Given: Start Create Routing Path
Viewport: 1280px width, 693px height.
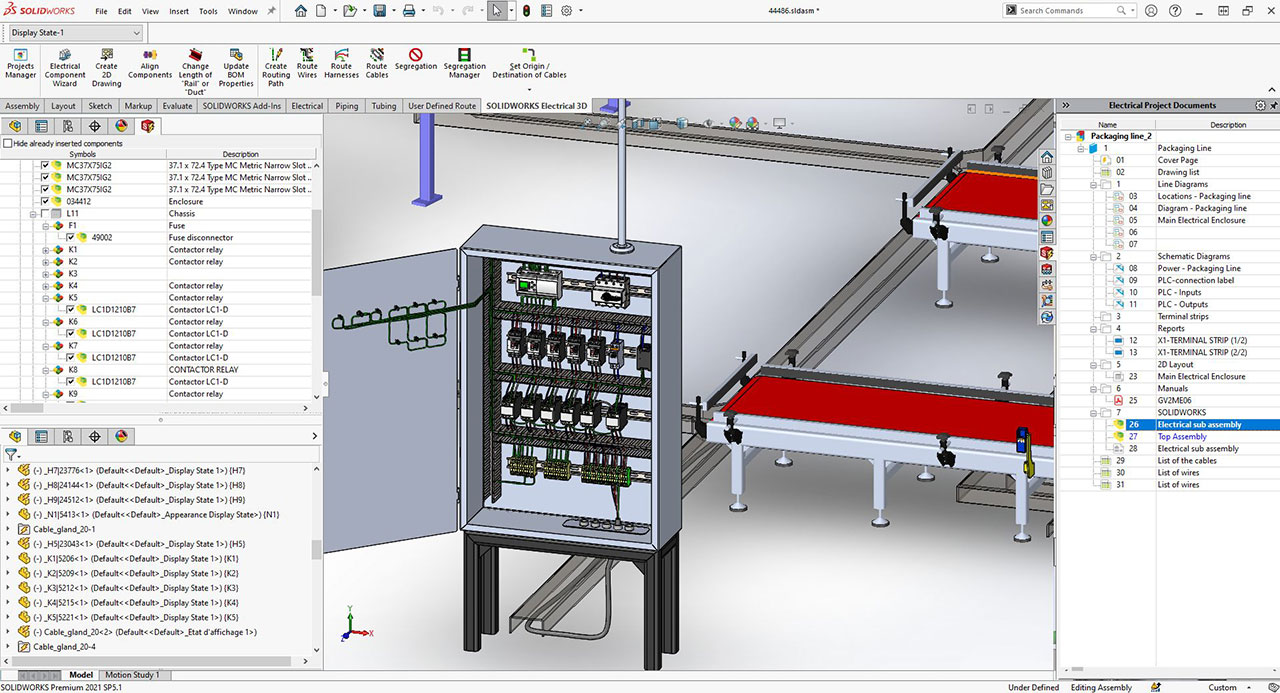Looking at the screenshot, I should coord(276,68).
